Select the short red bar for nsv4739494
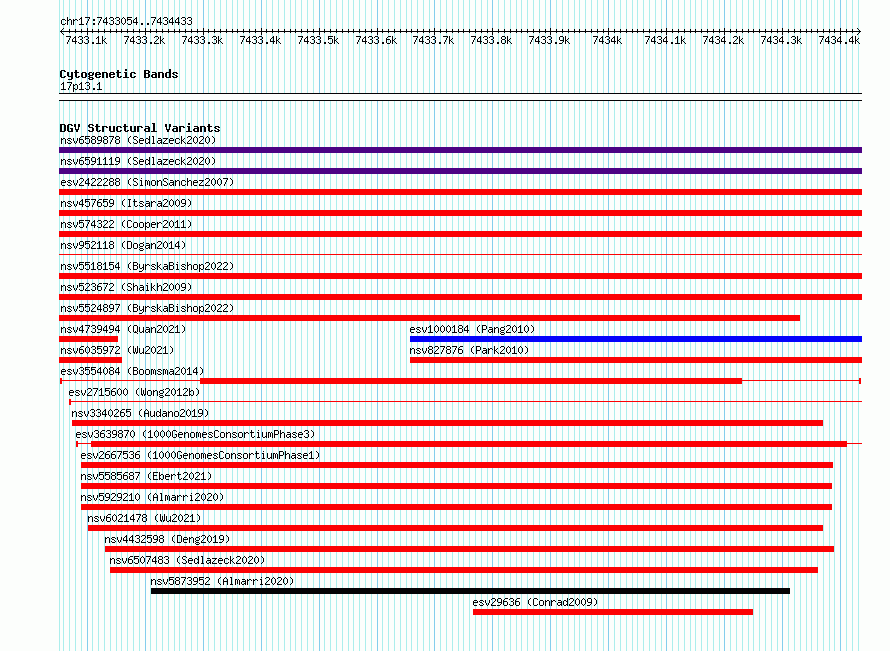The image size is (890, 651). click(89, 339)
